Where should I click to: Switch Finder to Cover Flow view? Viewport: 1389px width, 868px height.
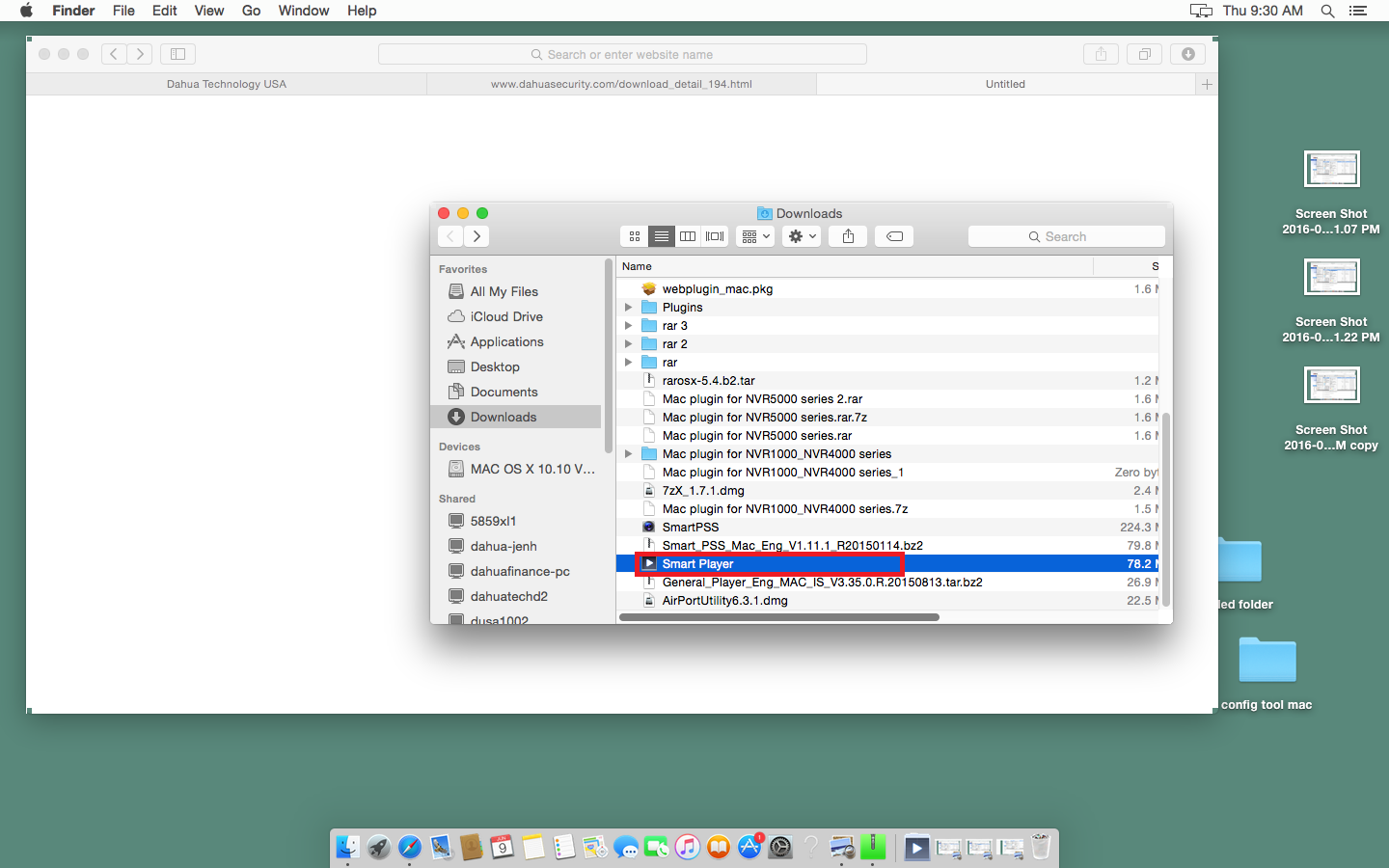pyautogui.click(x=715, y=236)
